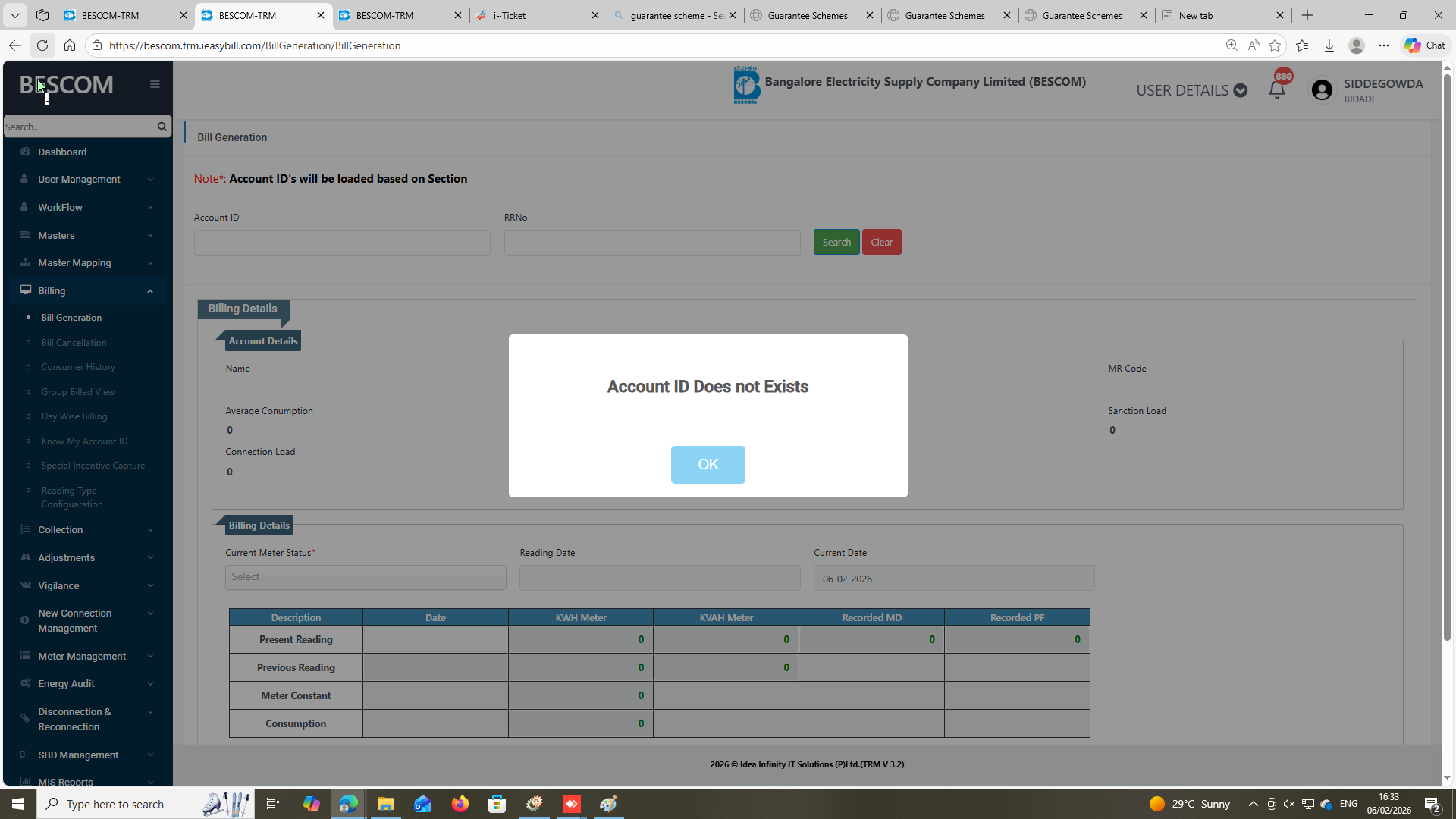Open browser downloads icon
Viewport: 1456px width, 819px height.
[x=1329, y=45]
